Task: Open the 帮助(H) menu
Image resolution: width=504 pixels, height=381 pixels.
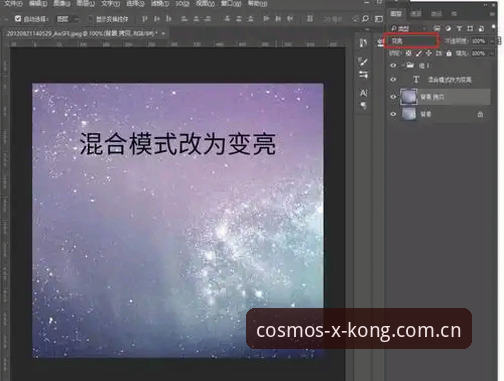Action: tap(257, 4)
